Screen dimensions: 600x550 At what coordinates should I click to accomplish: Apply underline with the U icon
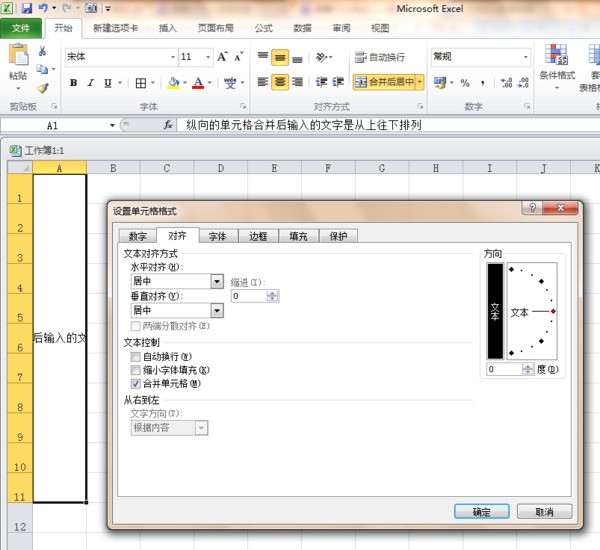[x=105, y=83]
